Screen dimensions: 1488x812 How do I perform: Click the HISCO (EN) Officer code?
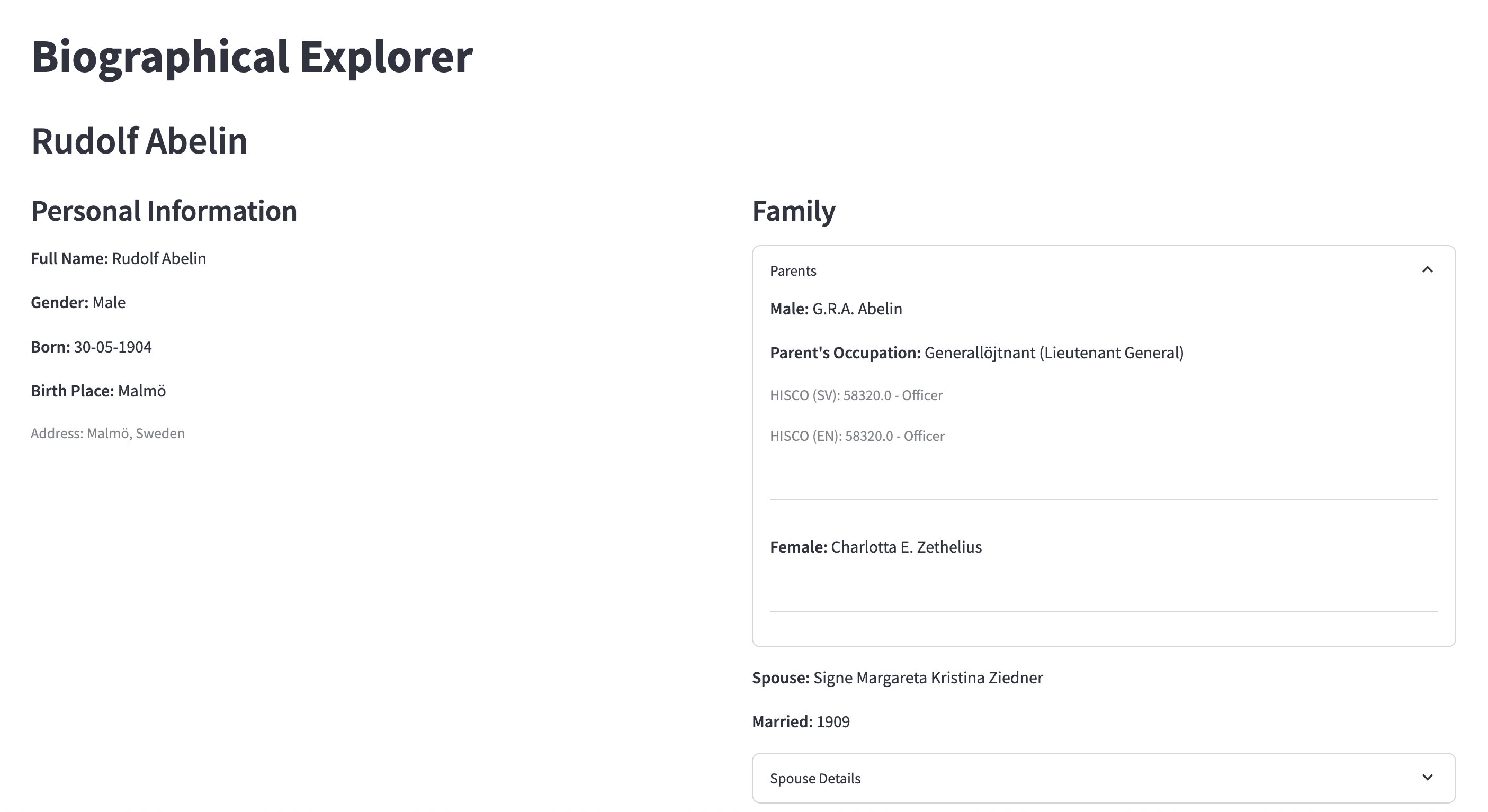857,436
